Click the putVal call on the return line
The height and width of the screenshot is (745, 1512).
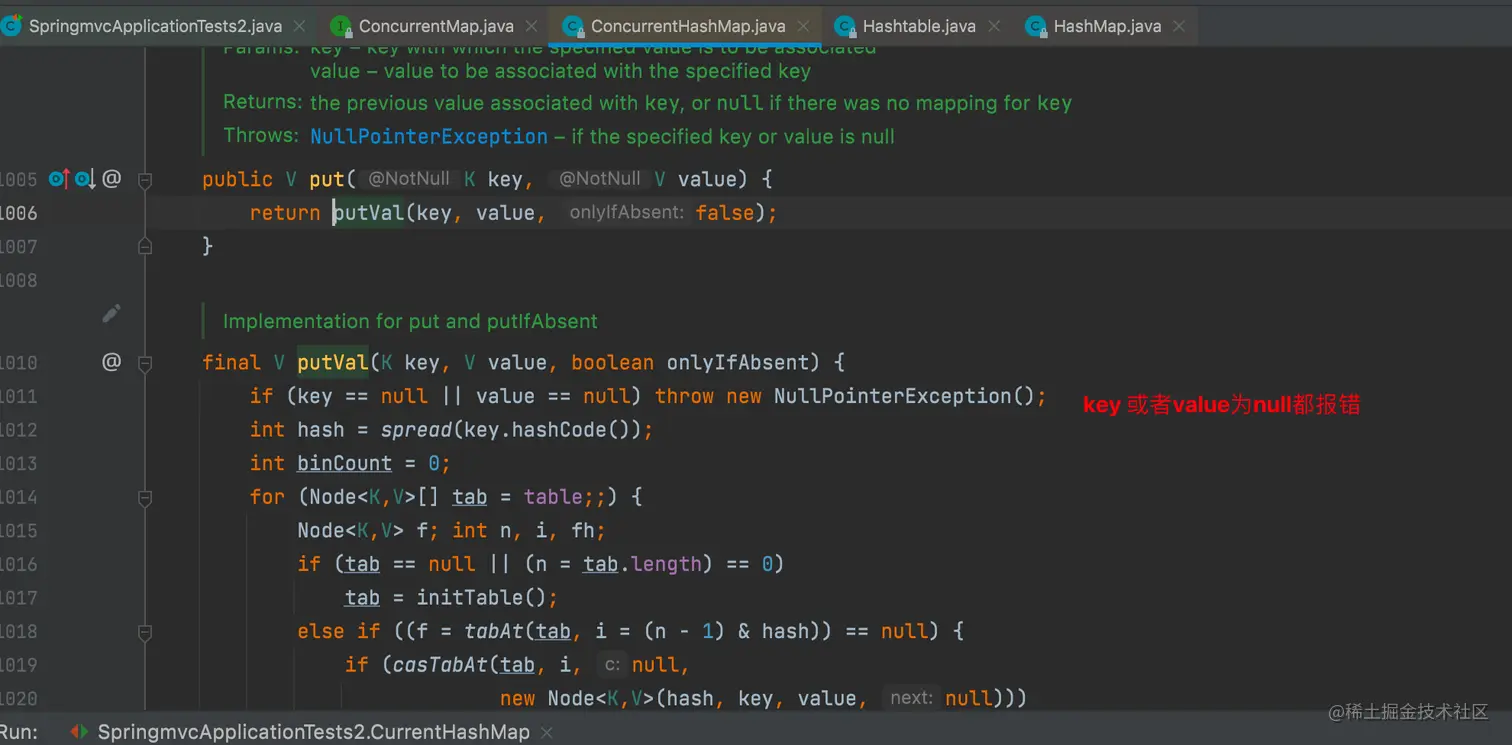369,213
